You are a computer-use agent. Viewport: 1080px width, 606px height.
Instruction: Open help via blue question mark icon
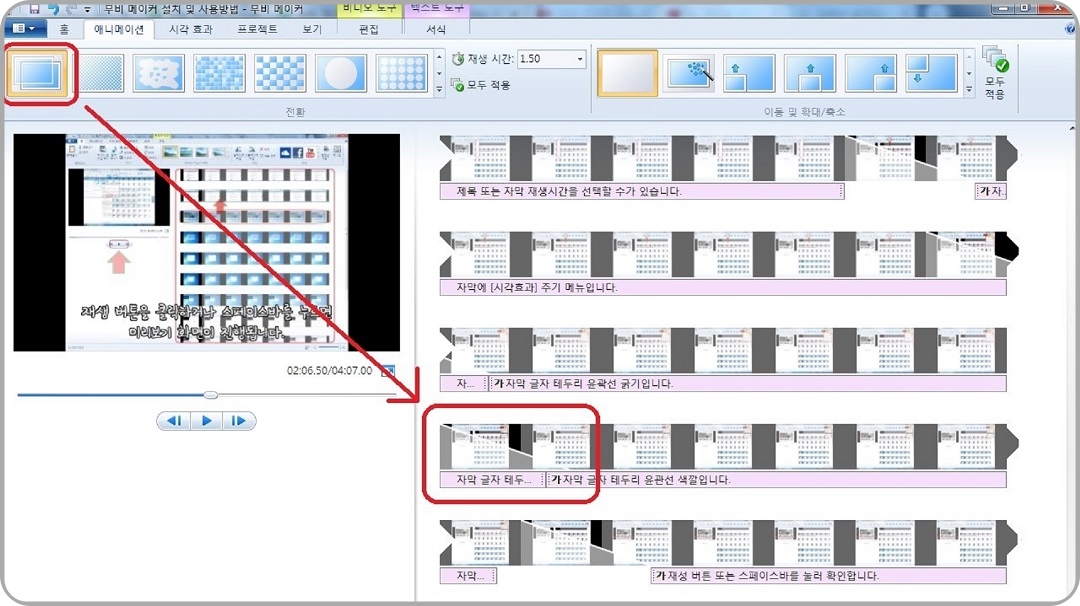pos(1070,28)
